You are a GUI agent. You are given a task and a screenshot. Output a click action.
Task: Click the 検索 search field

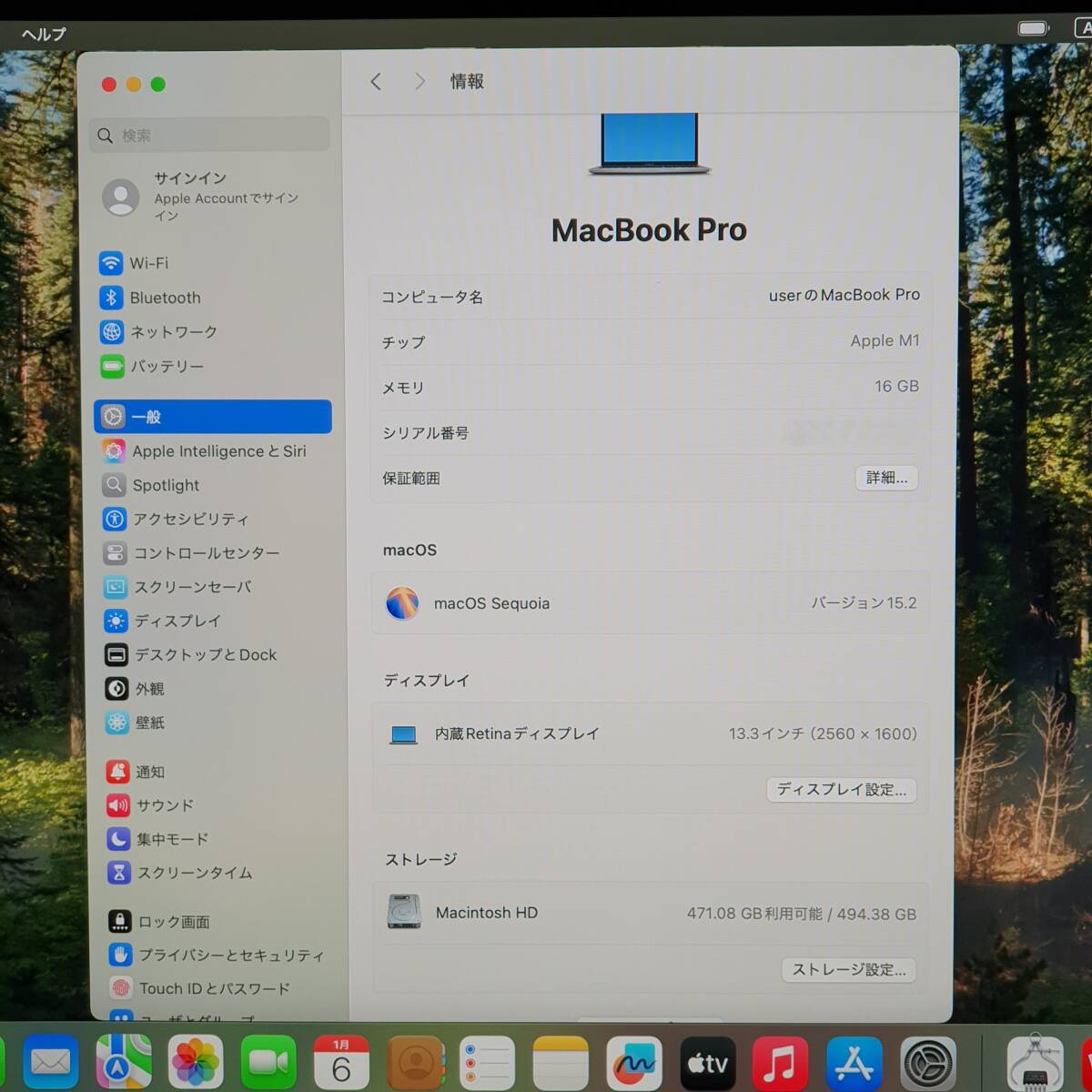pyautogui.click(x=210, y=136)
